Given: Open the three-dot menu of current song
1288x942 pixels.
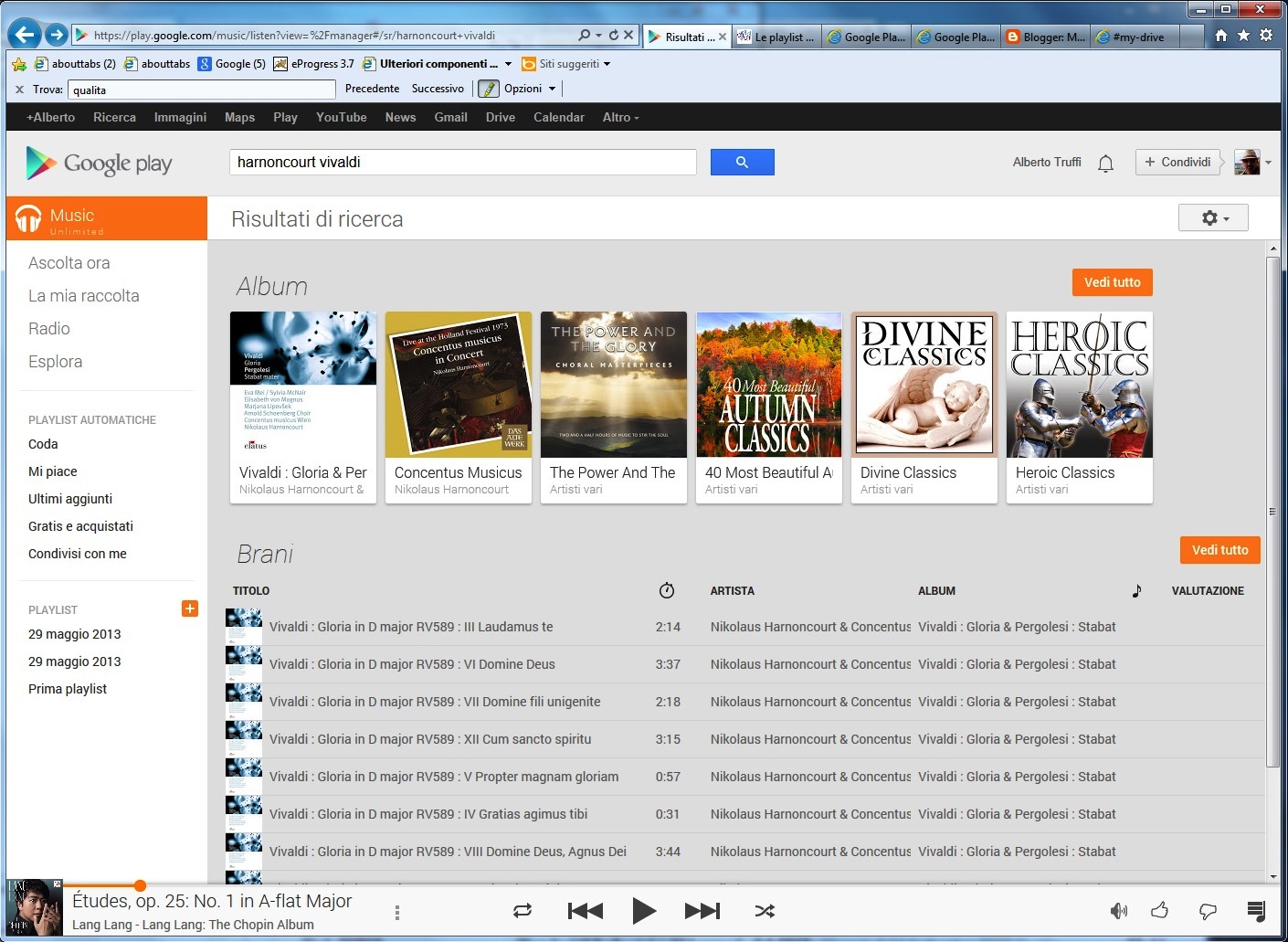Looking at the screenshot, I should [x=396, y=912].
